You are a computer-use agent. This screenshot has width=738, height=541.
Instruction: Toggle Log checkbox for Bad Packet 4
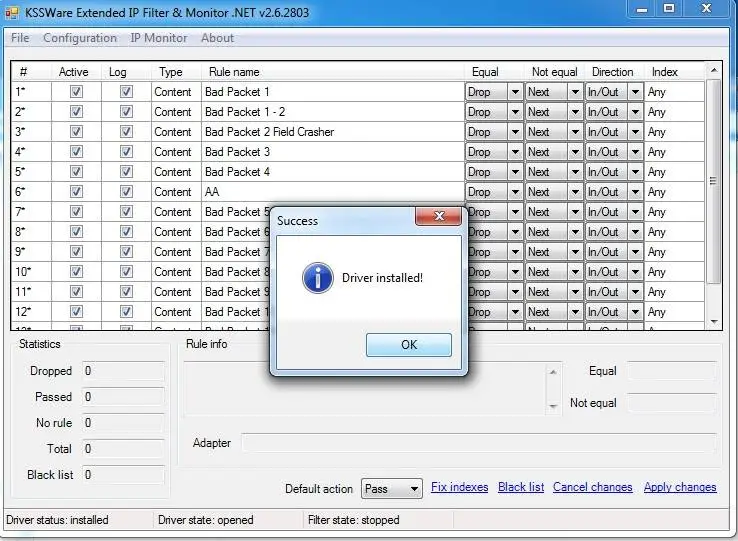126,171
